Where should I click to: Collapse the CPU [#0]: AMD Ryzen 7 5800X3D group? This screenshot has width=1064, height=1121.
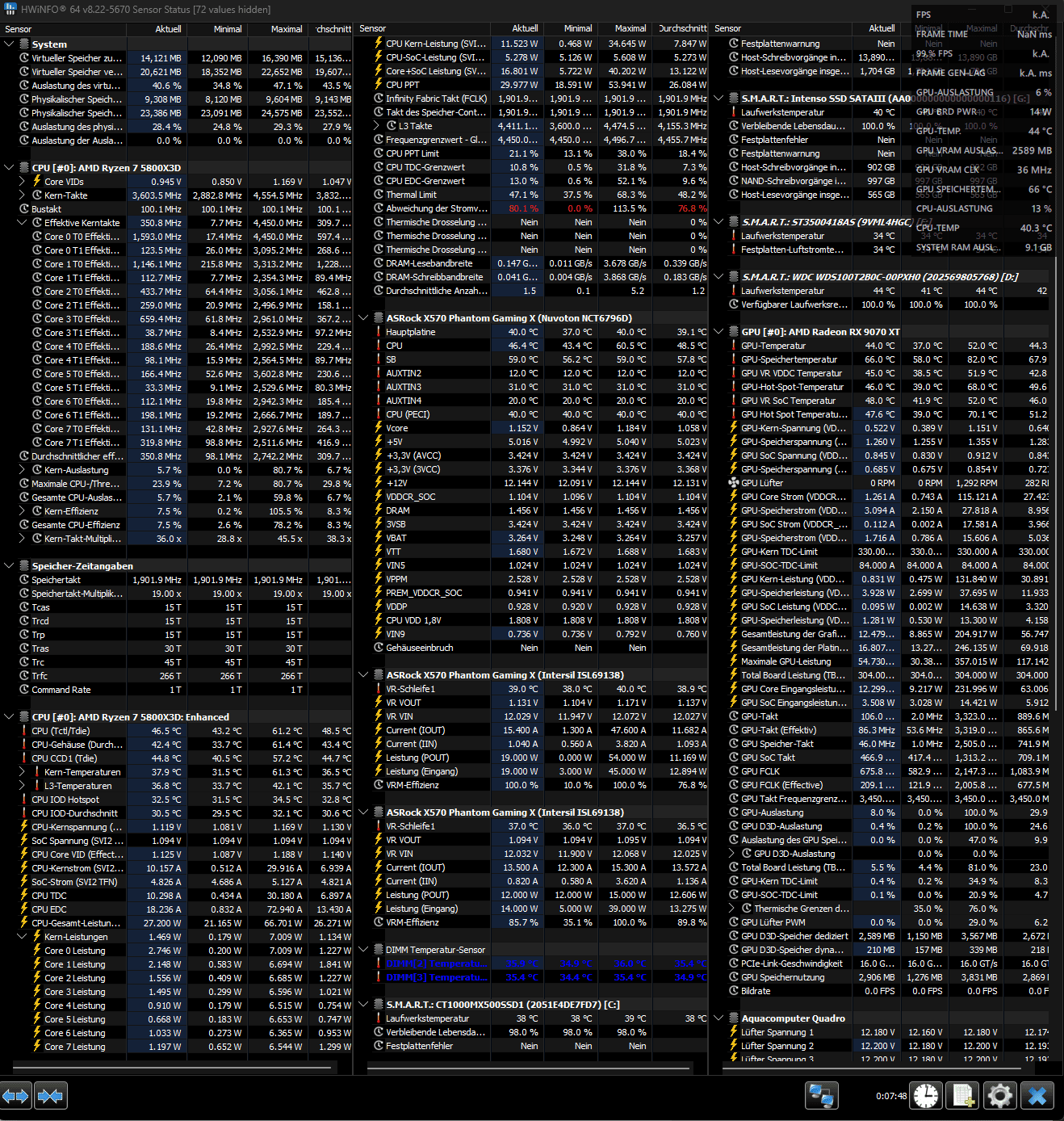pyautogui.click(x=9, y=168)
